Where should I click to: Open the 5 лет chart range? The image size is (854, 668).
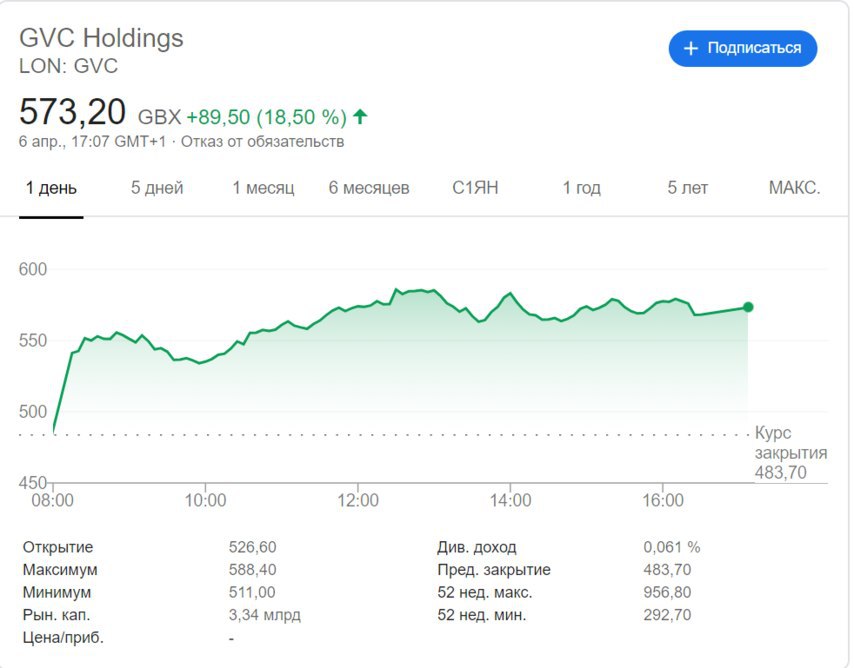coord(687,188)
